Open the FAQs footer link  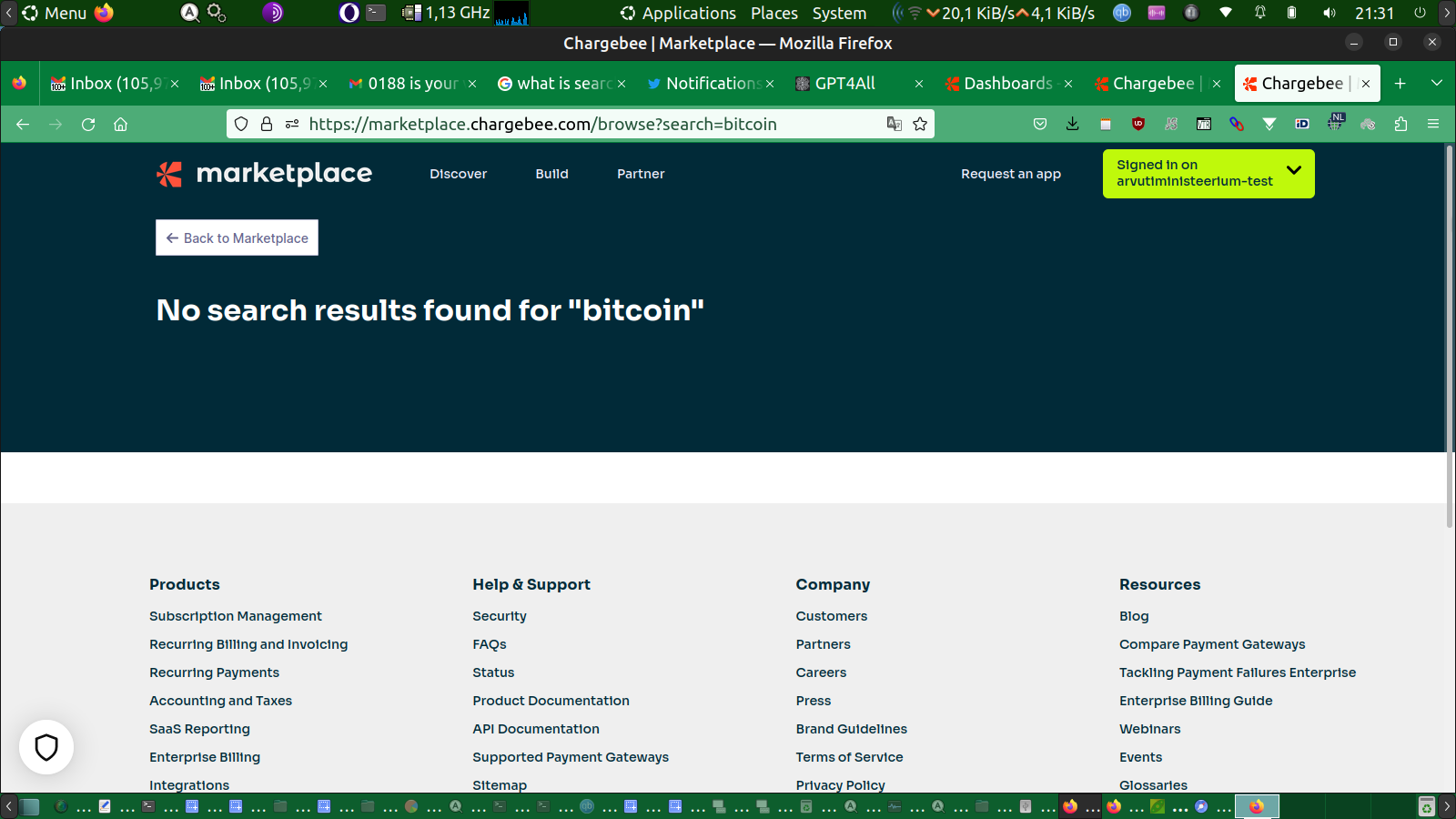tap(490, 644)
